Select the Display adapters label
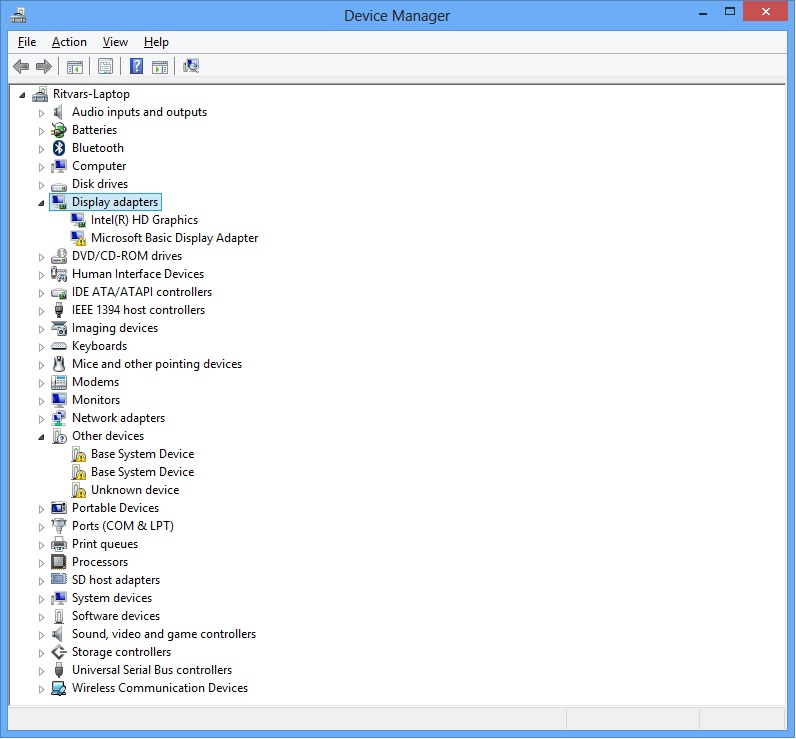The width and height of the screenshot is (796, 739). pos(115,202)
